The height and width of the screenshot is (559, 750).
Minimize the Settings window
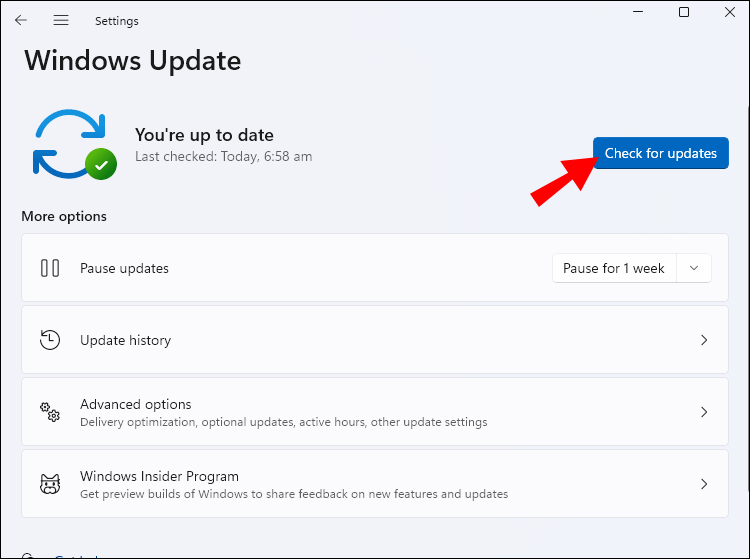click(x=638, y=11)
